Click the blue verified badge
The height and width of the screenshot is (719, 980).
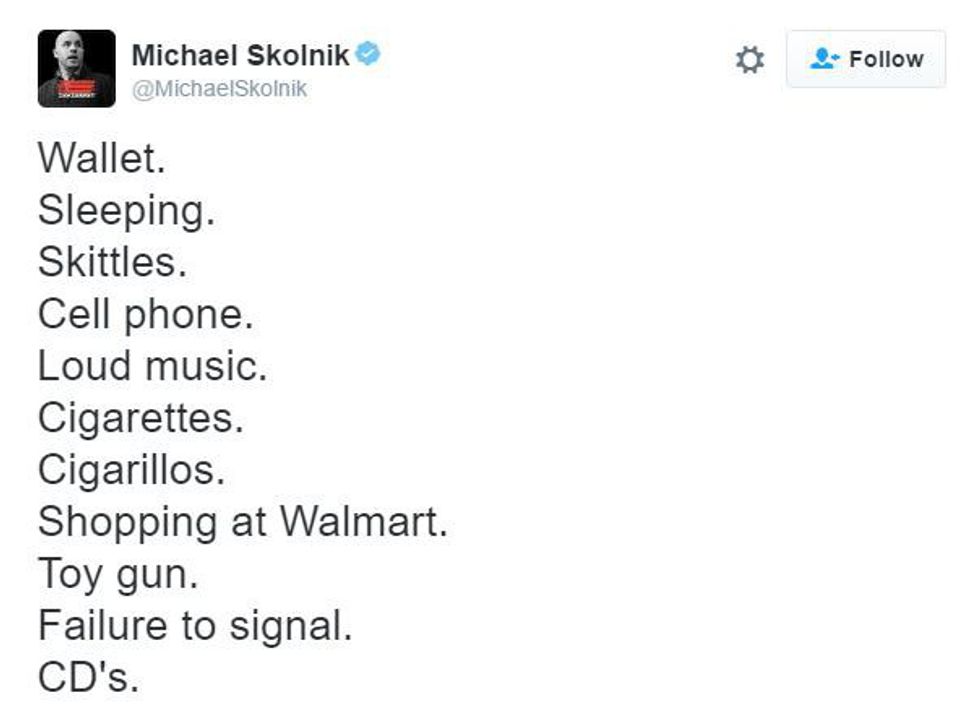(368, 55)
